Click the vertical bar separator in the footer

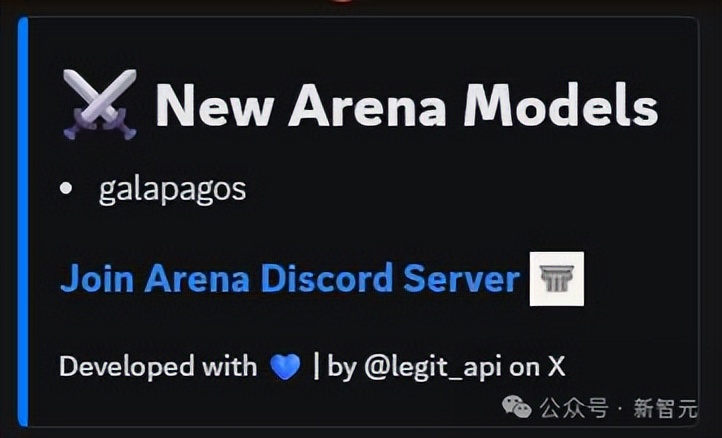316,366
